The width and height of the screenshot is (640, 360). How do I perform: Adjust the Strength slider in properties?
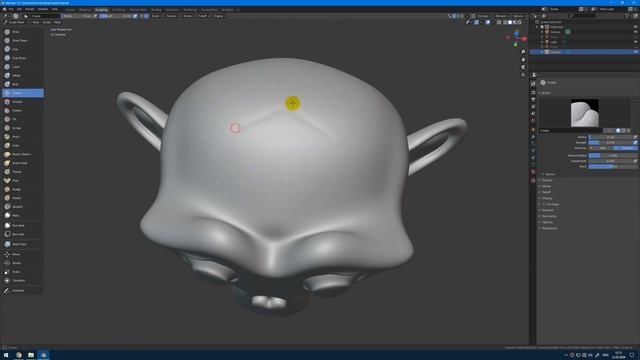click(x=610, y=142)
